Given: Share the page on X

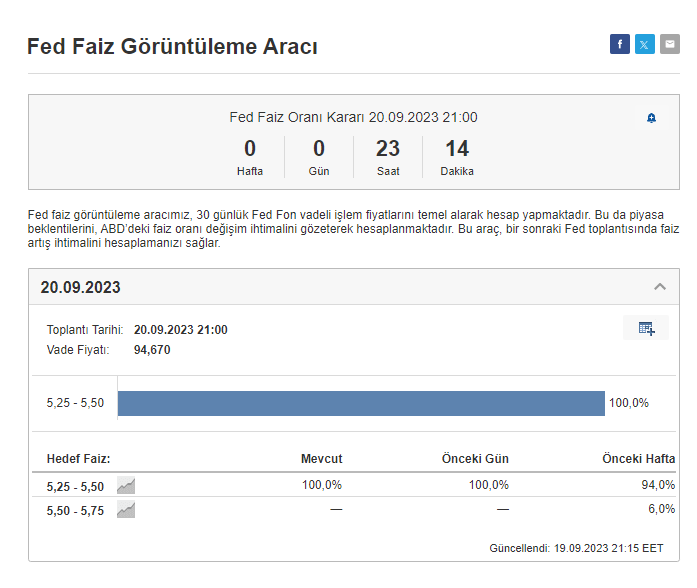Looking at the screenshot, I should click(645, 44).
